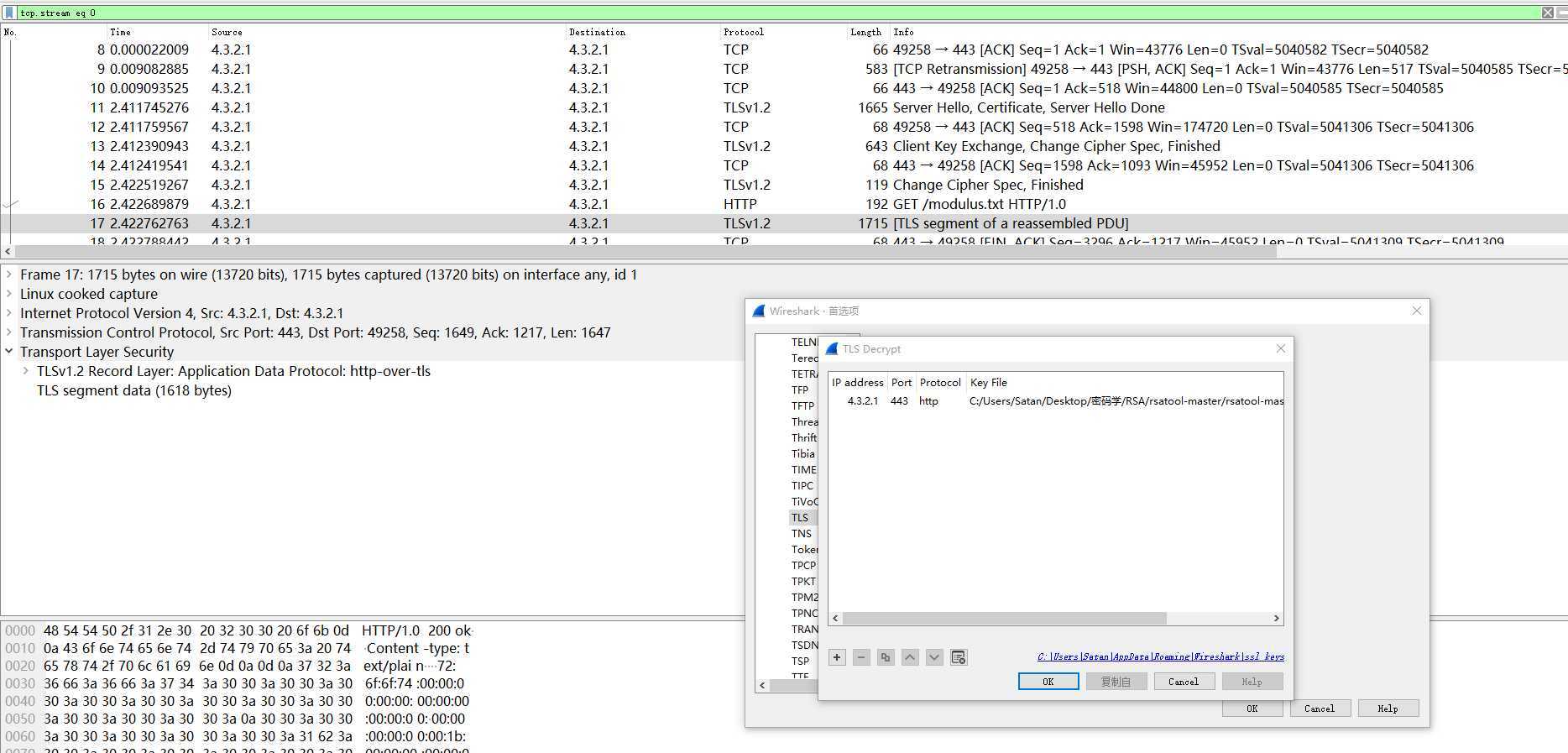Cancel the preferences window
This screenshot has width=1568, height=753.
pyautogui.click(x=1320, y=709)
